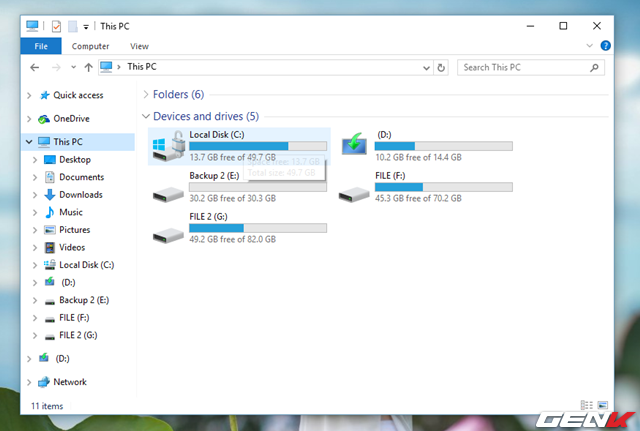This screenshot has height=431, width=640.
Task: Click the Properties icon in quick access toolbar
Action: coord(56,27)
